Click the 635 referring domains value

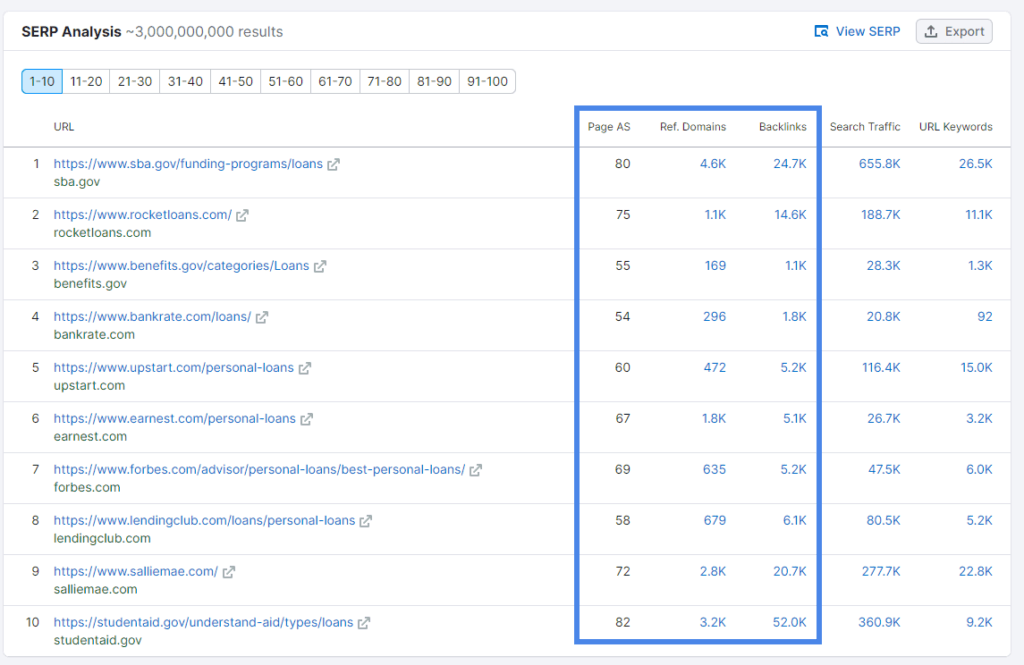click(714, 470)
